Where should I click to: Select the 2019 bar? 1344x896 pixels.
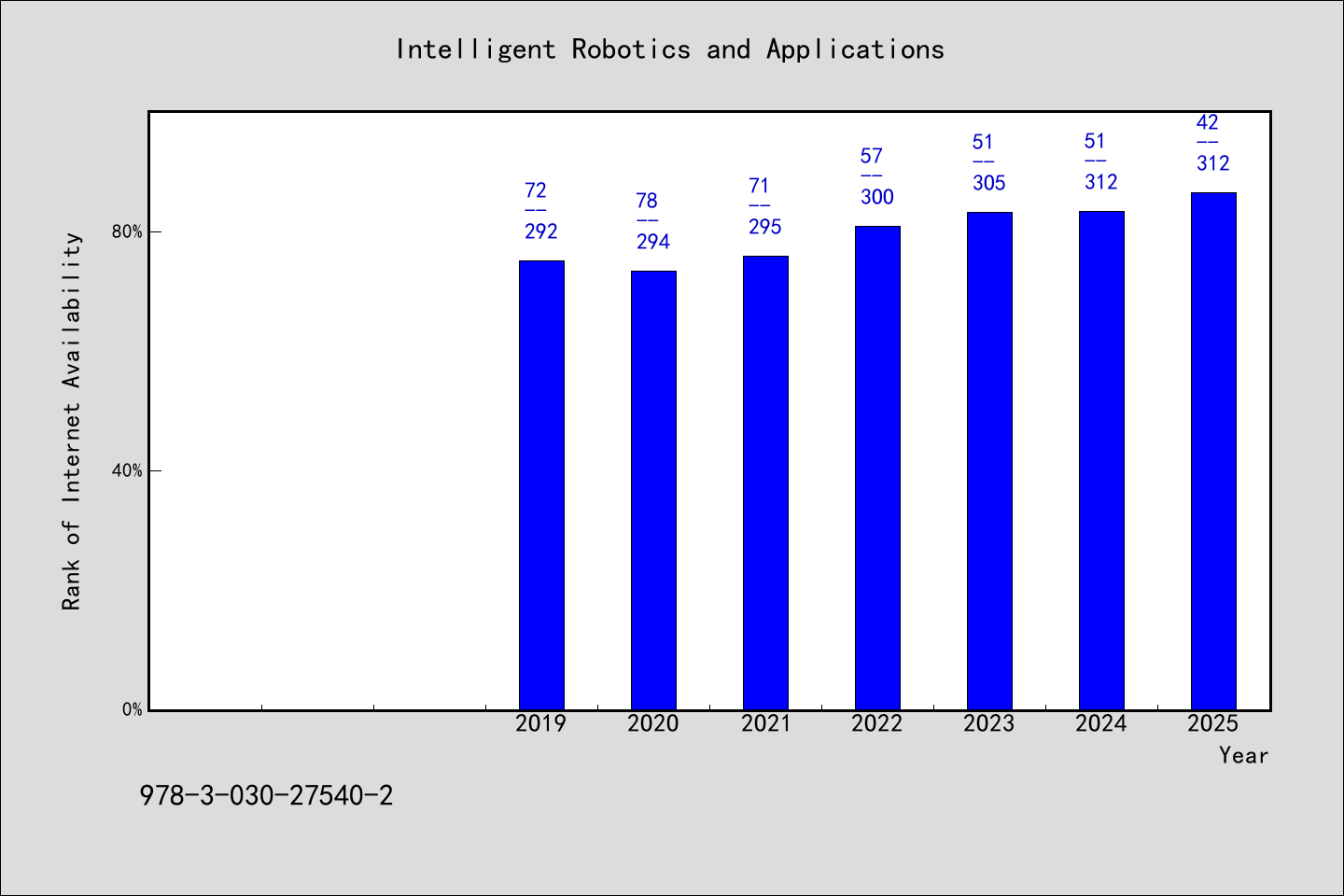coord(541,485)
